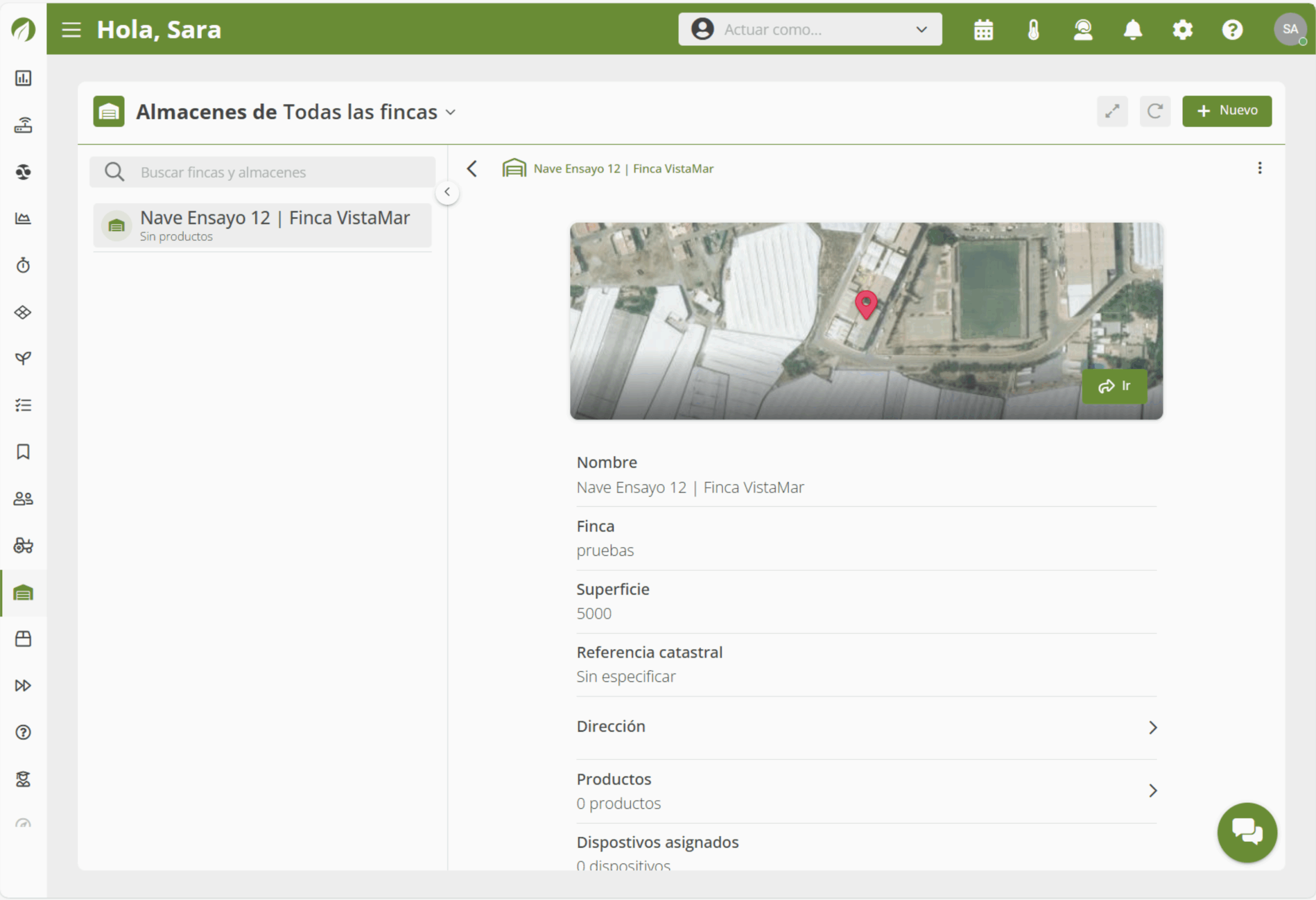Click the Nuevo button

point(1227,111)
